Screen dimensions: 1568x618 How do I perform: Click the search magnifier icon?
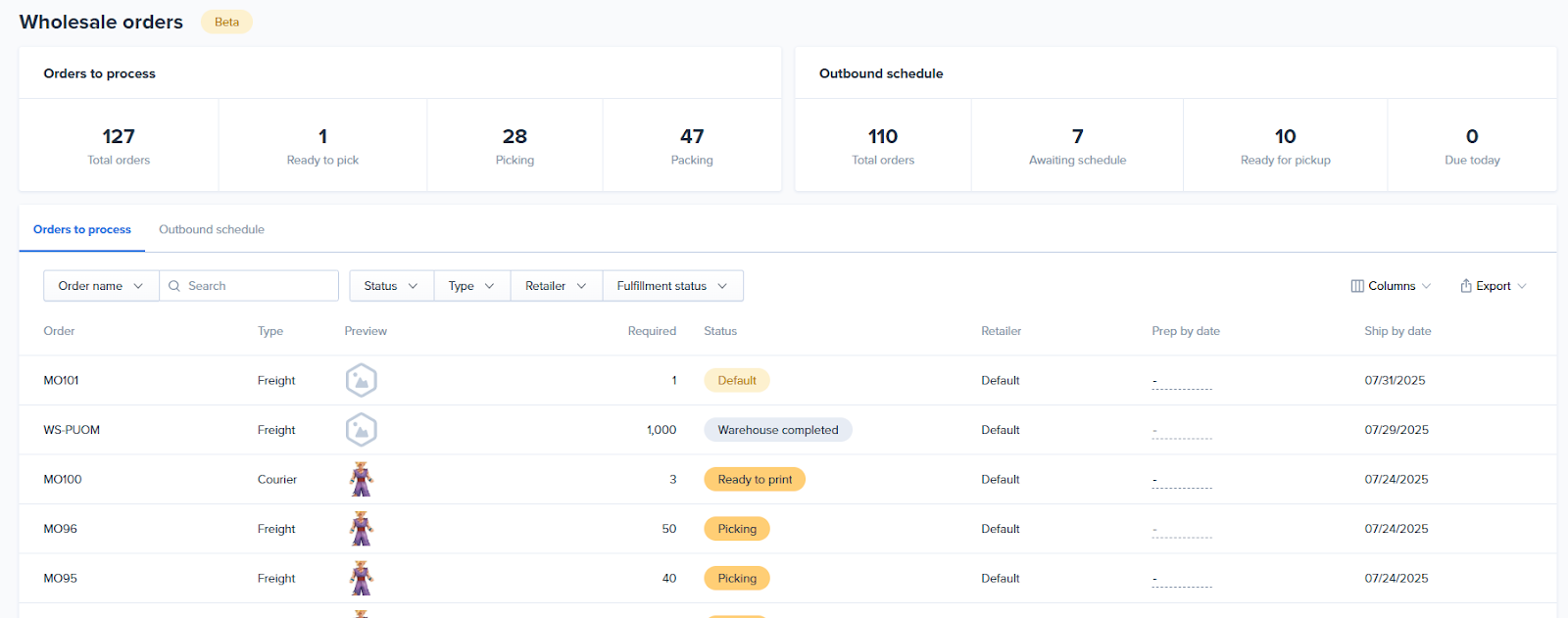click(x=174, y=286)
